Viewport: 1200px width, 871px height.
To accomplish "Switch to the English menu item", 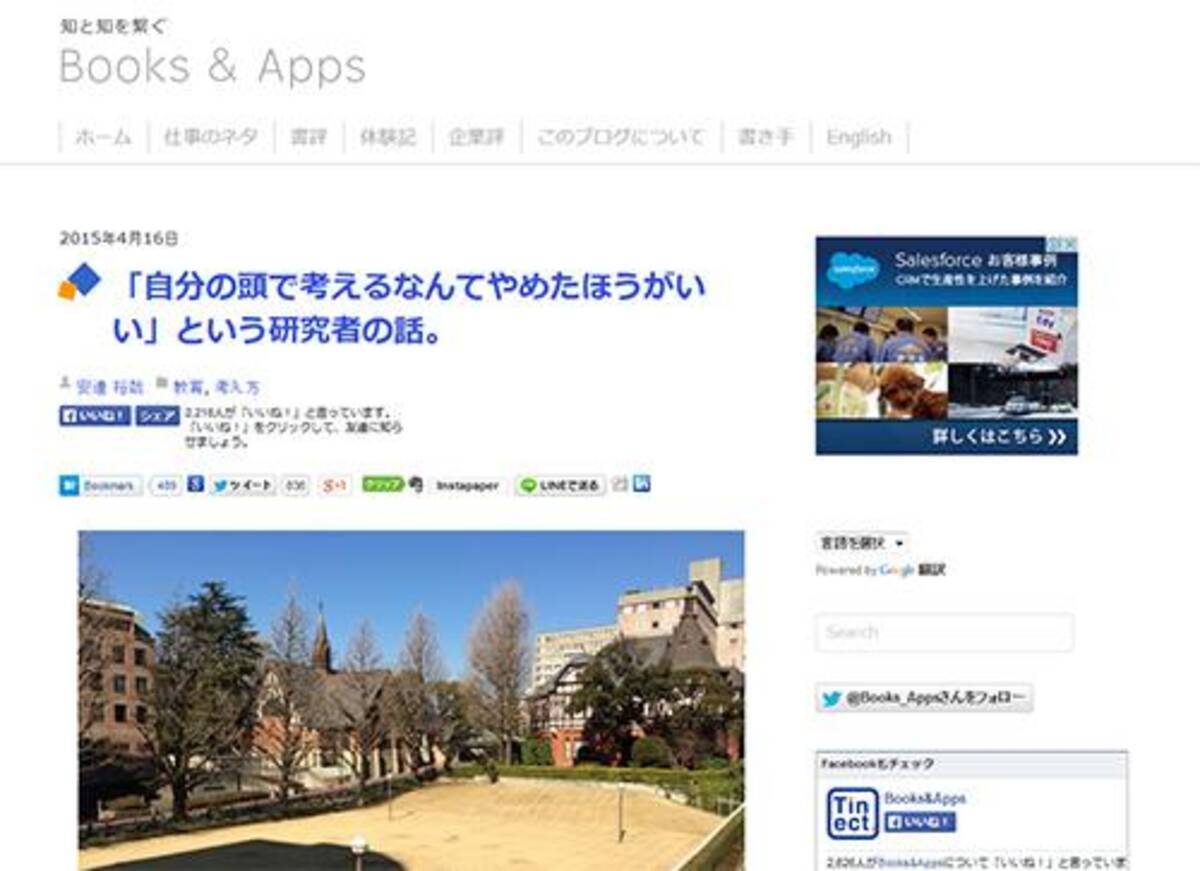I will pos(858,137).
